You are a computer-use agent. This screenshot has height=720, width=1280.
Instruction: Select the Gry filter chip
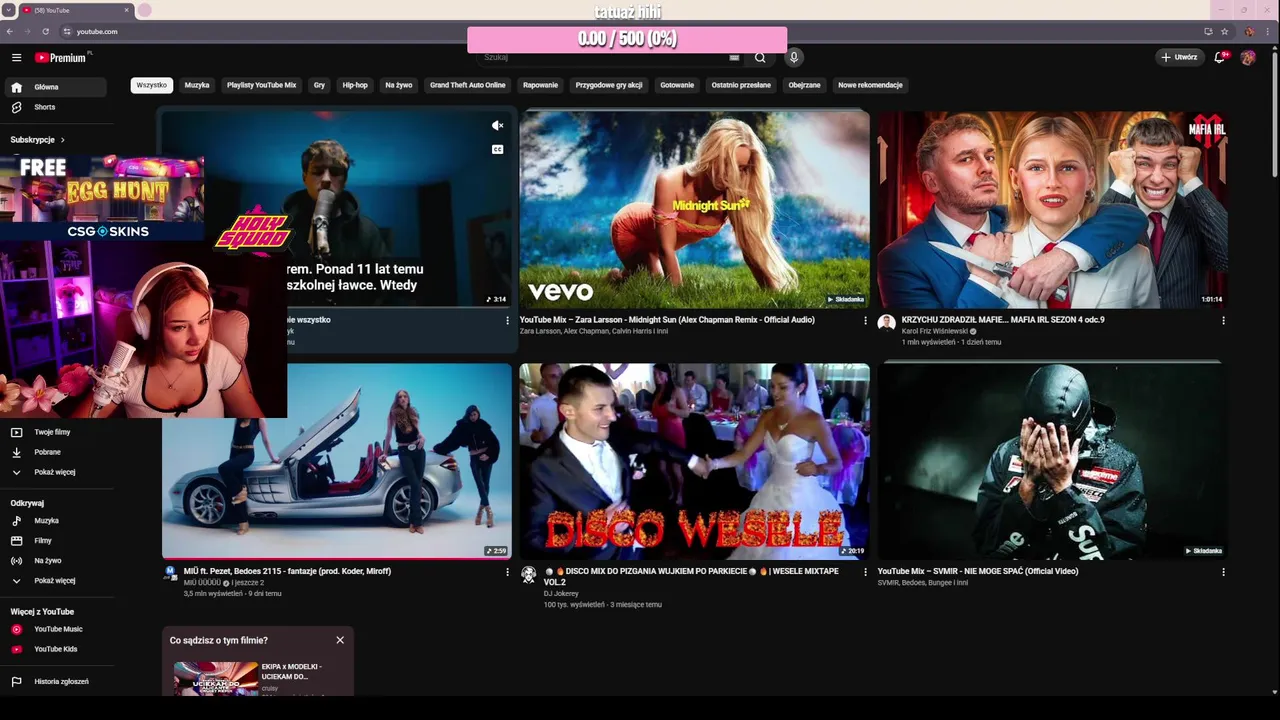pyautogui.click(x=319, y=86)
